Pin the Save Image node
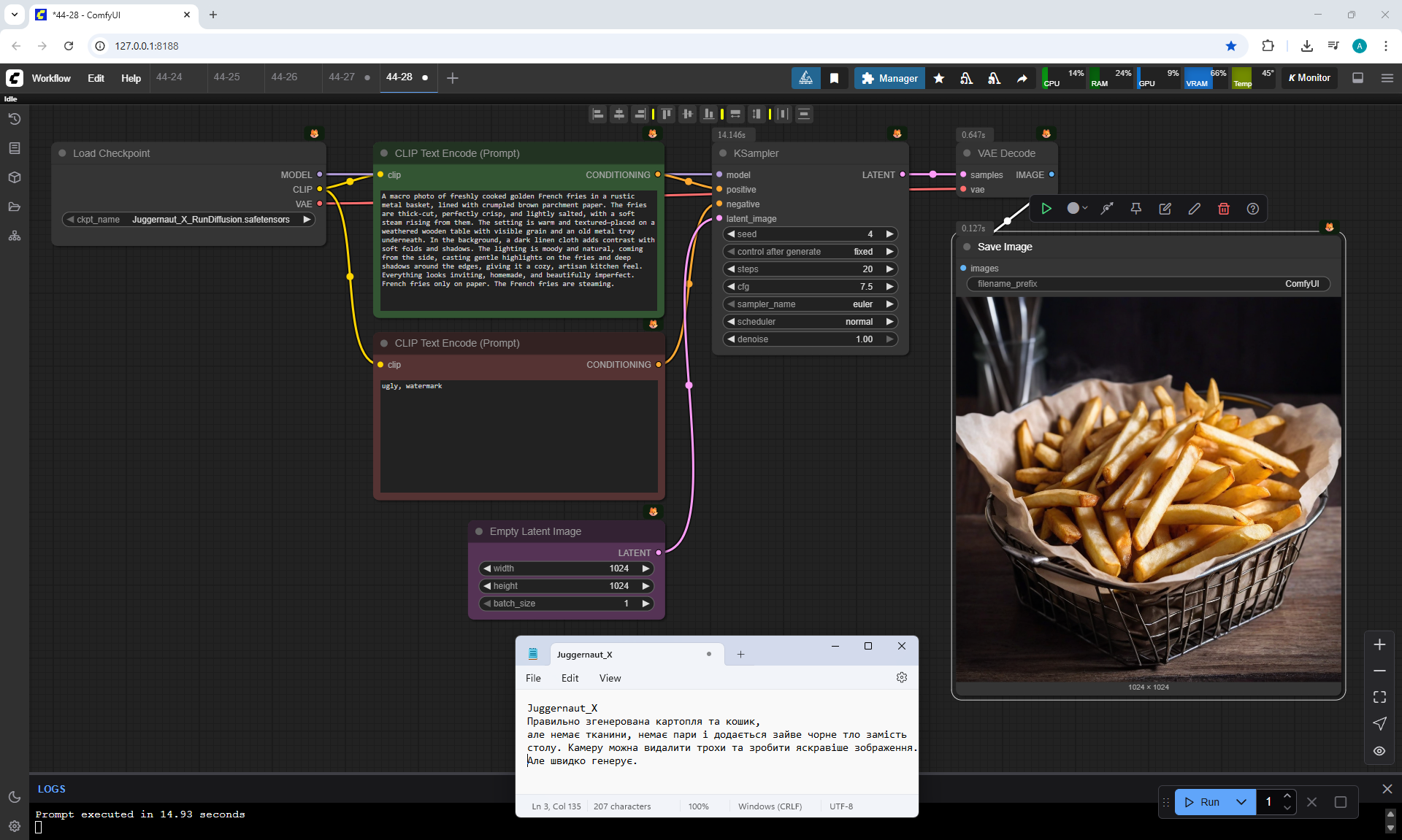Screen dimensions: 1402x840 [1136, 209]
